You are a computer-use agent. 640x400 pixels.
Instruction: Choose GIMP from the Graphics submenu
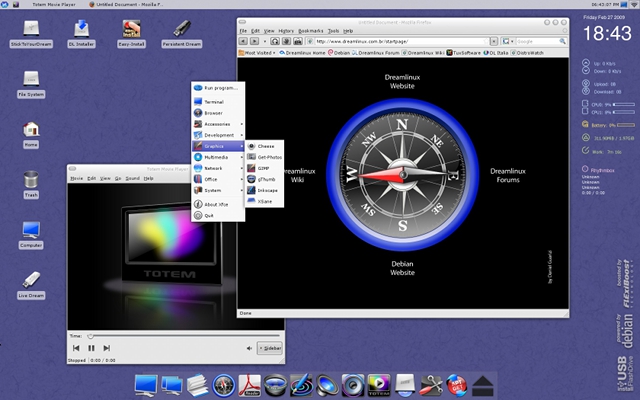264,168
